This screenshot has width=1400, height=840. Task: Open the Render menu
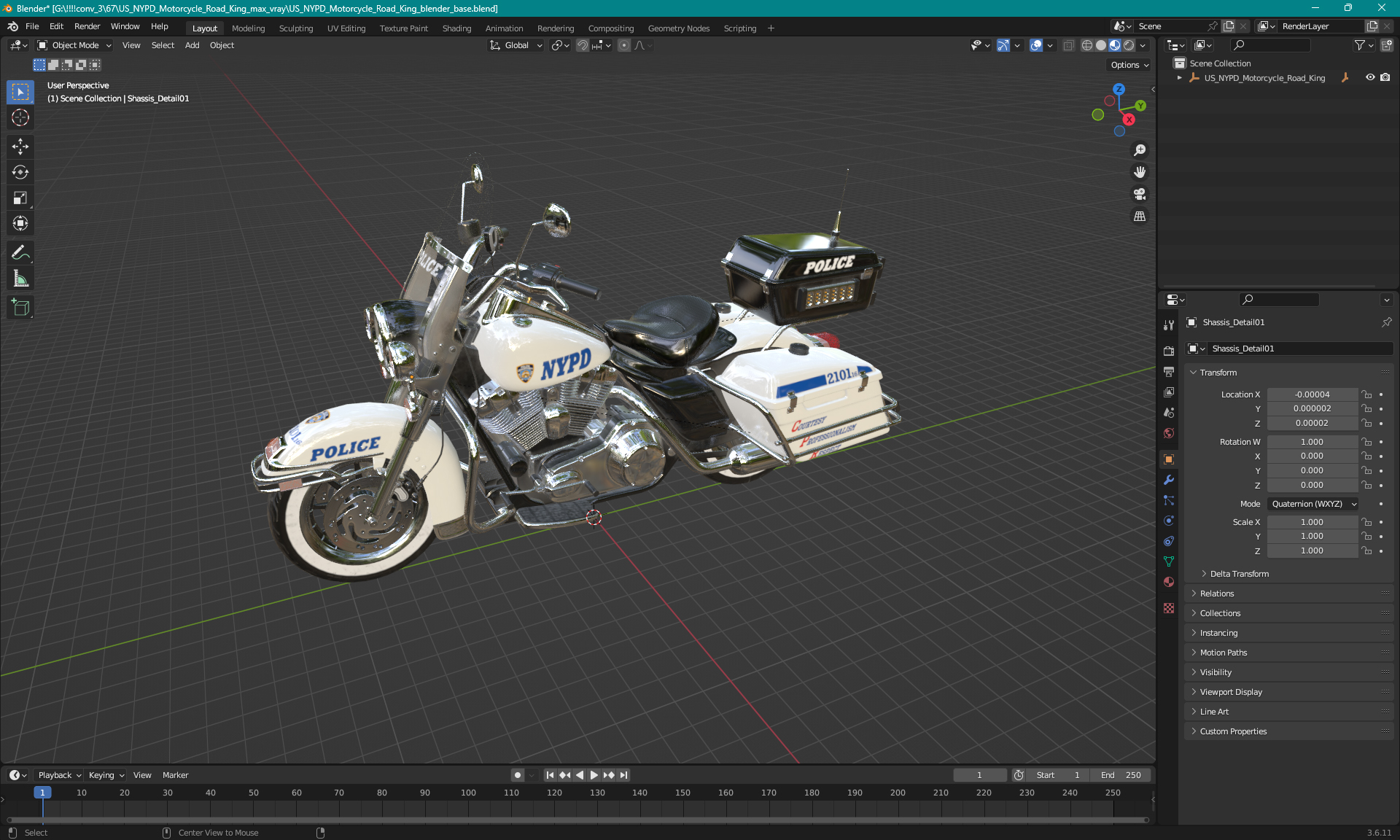87,26
